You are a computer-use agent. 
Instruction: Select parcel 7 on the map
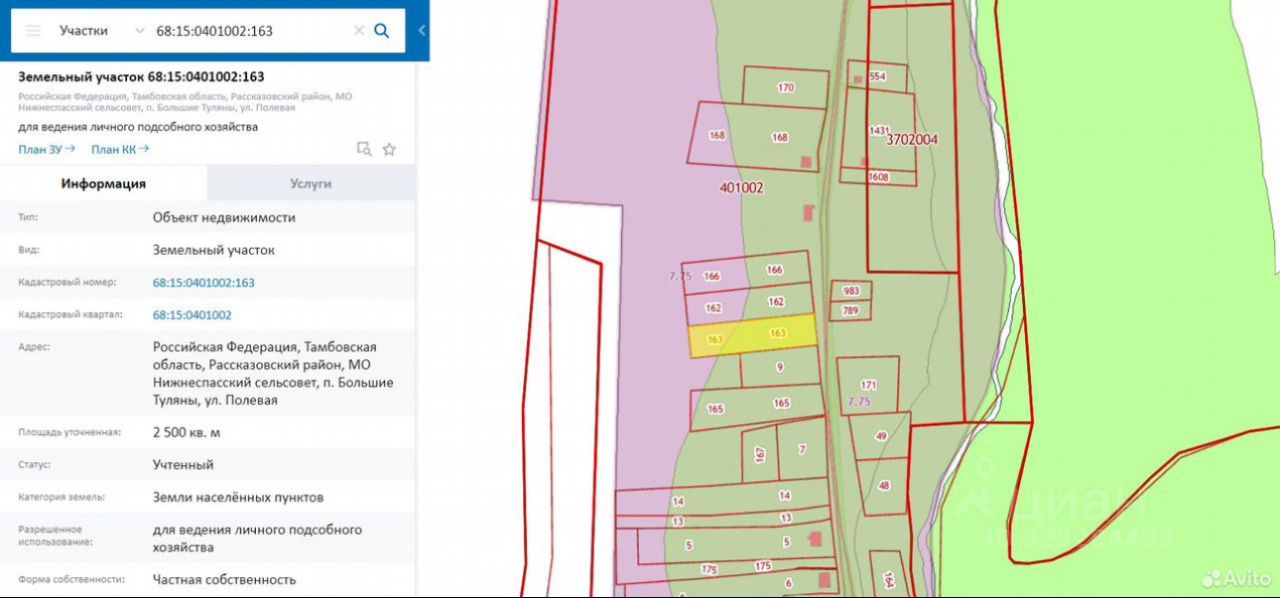click(x=801, y=451)
